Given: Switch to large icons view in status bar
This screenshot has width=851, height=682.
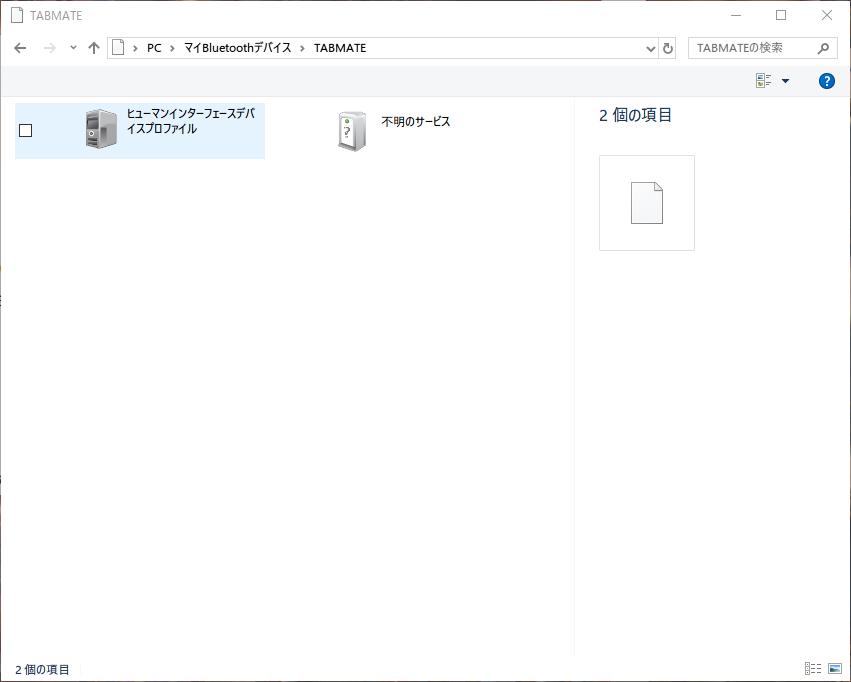Looking at the screenshot, I should (x=835, y=668).
